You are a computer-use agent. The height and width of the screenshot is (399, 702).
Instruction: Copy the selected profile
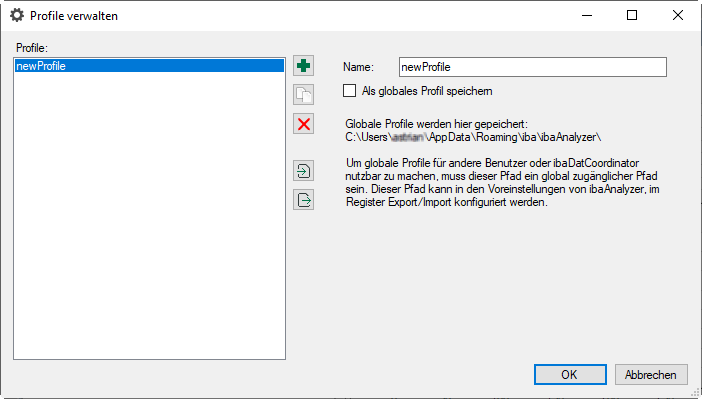point(304,94)
